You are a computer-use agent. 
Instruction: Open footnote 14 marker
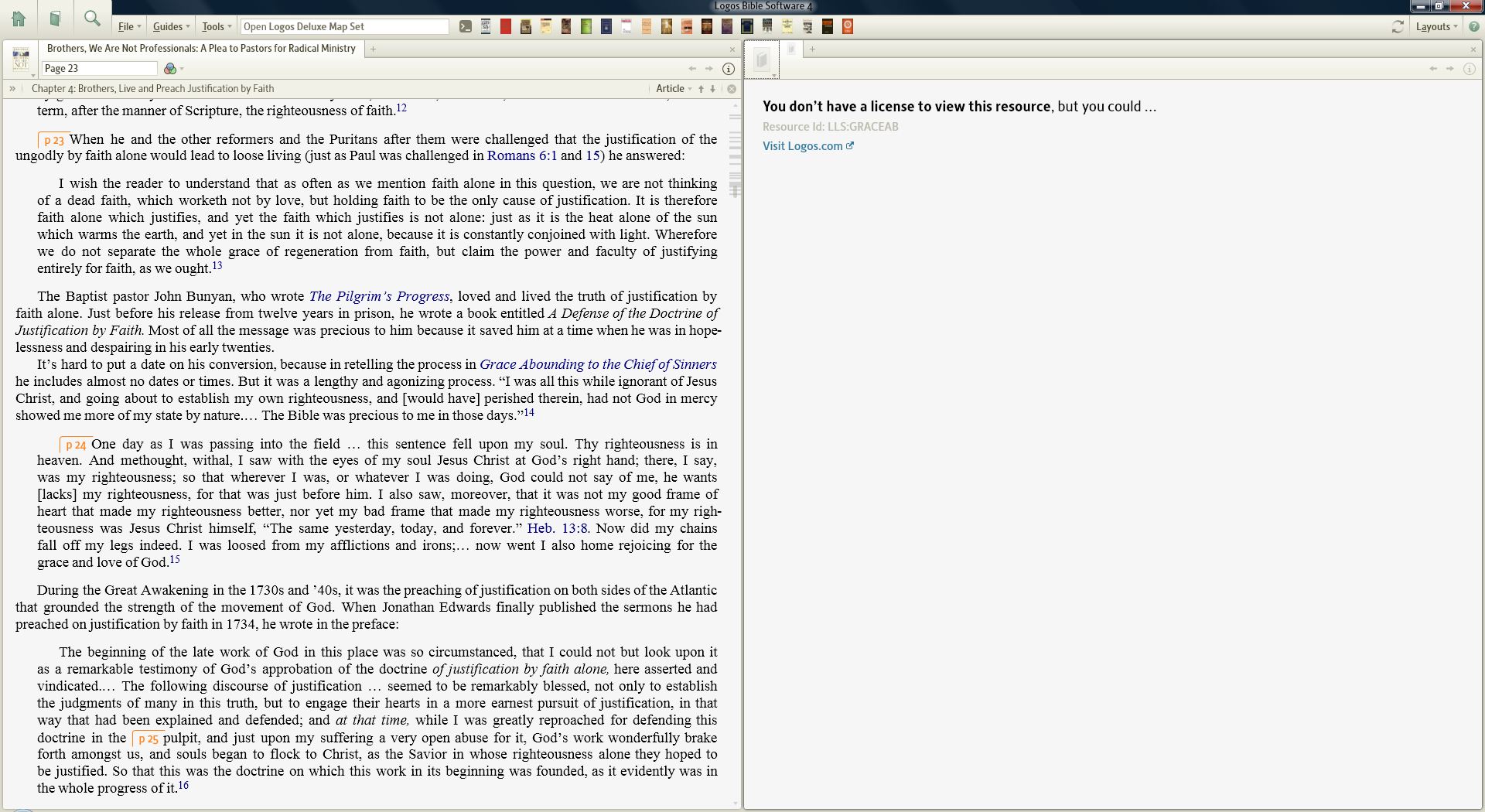(x=529, y=413)
